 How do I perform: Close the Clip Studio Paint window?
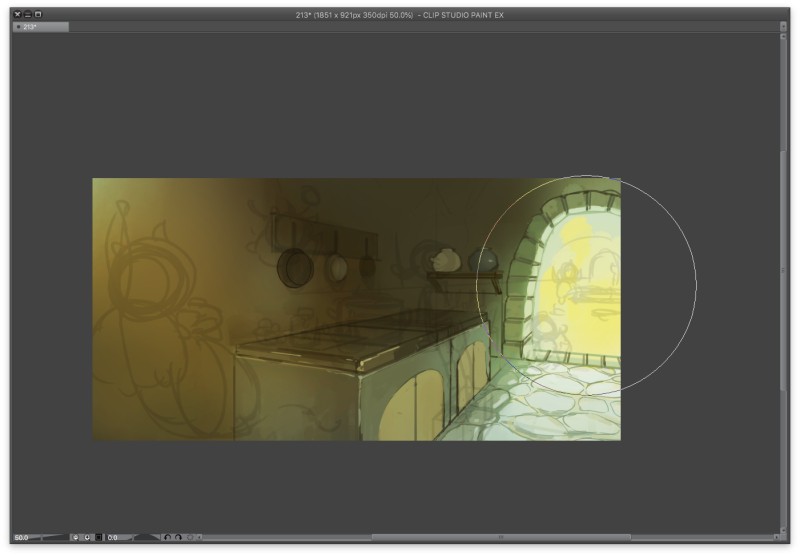(17, 14)
